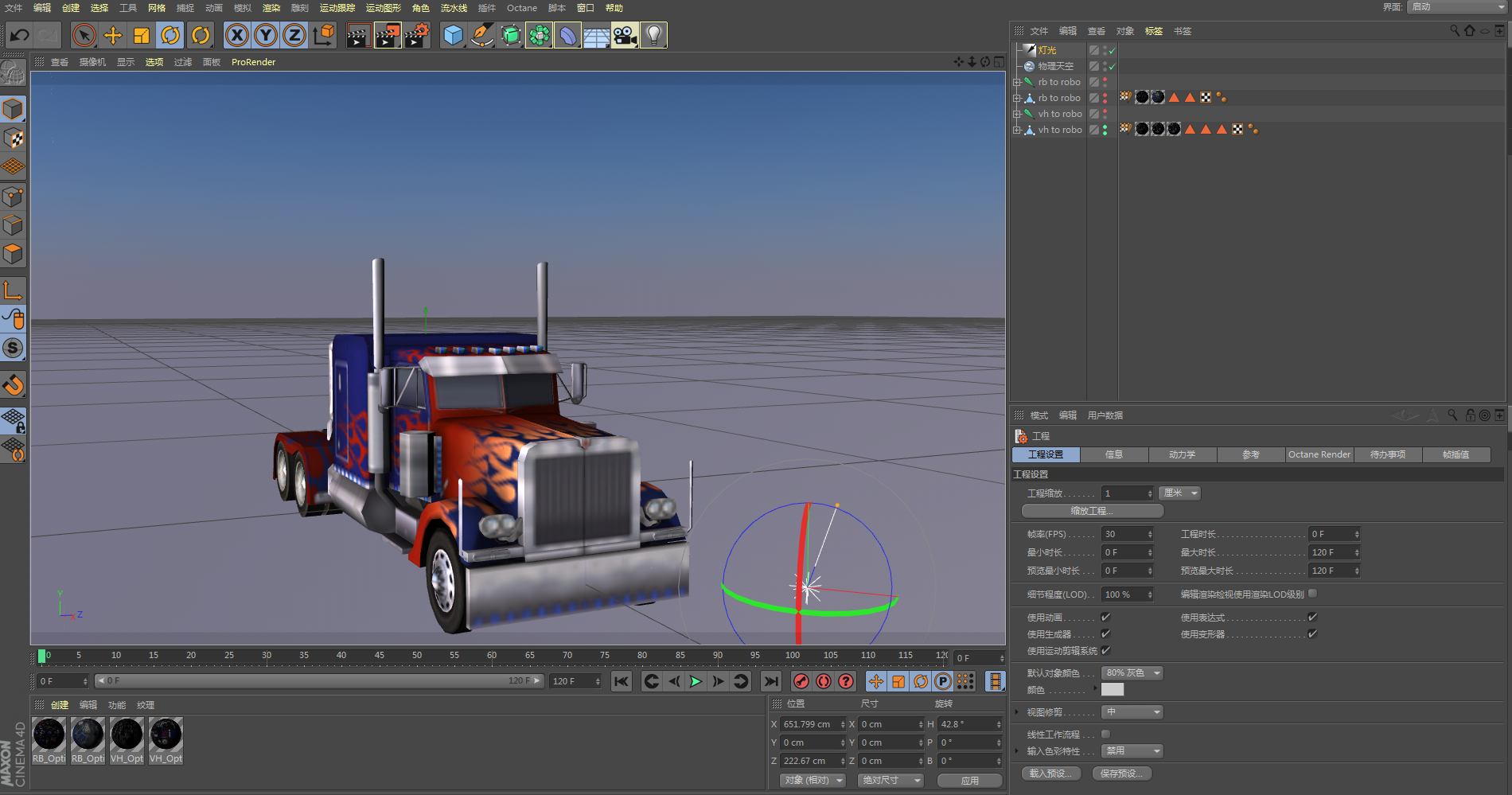Image resolution: width=1512 pixels, height=795 pixels.
Task: Toggle the Enable Axis L-shaped icon
Action: (x=14, y=290)
